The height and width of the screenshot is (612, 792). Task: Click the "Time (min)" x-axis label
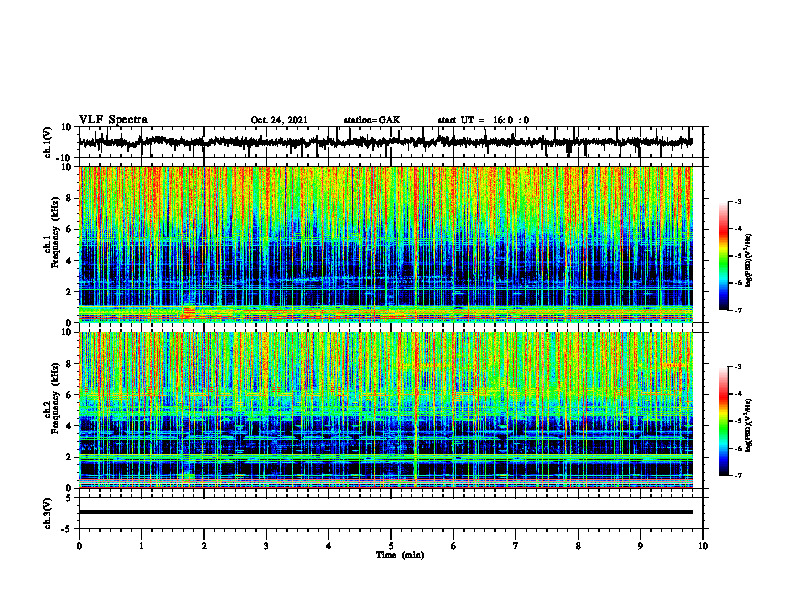coord(400,555)
